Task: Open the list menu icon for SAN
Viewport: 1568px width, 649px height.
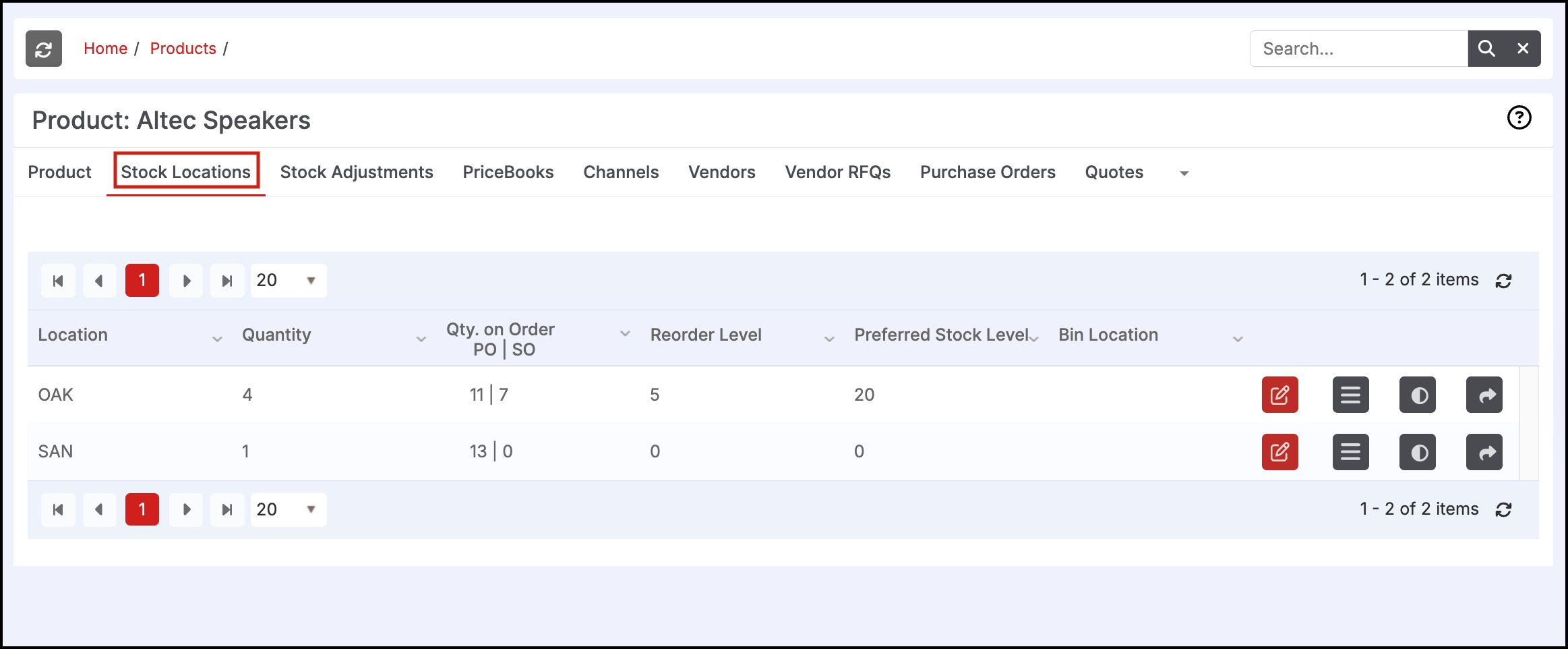Action: 1350,452
